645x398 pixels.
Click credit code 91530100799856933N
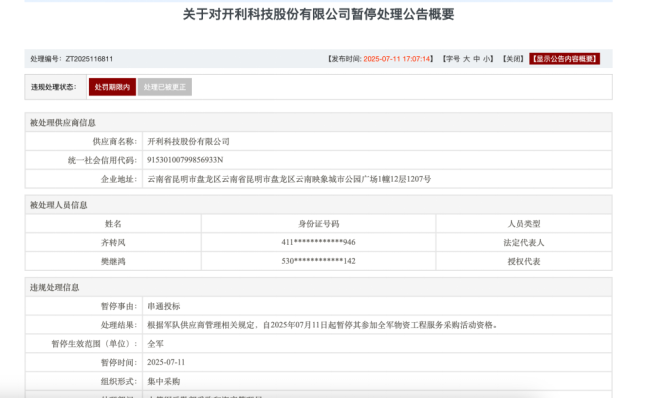click(185, 160)
